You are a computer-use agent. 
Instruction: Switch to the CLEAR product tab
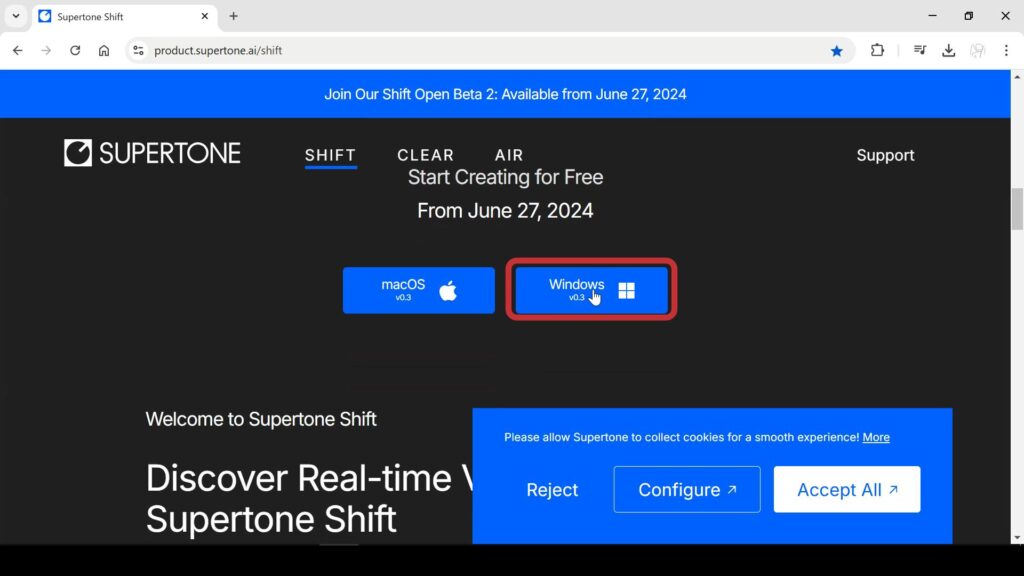click(425, 155)
